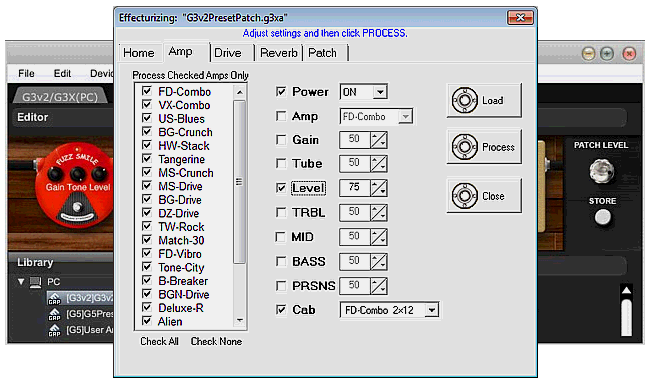Enable the PRSNS checkbox

281,286
